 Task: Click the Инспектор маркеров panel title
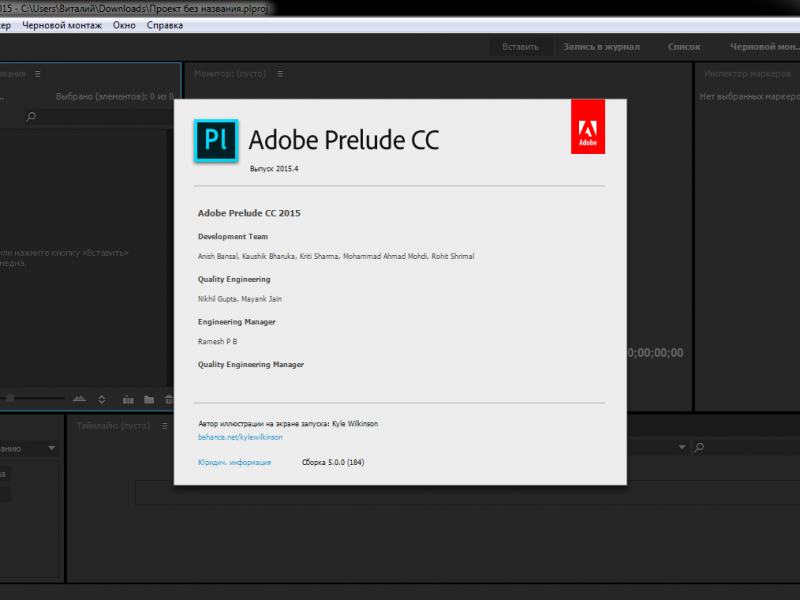pos(747,74)
